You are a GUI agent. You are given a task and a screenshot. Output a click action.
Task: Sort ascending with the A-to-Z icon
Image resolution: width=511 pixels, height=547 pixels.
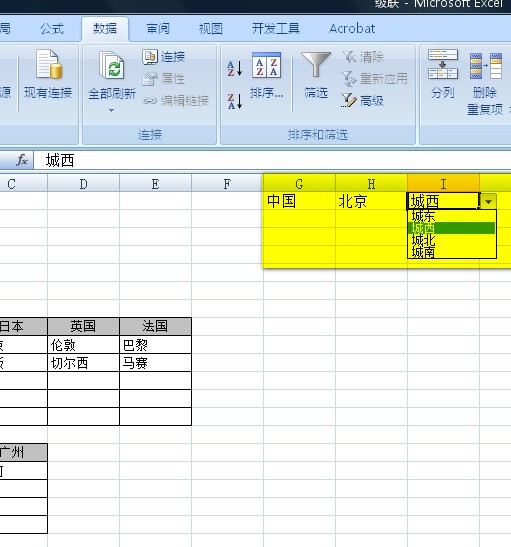tap(234, 68)
